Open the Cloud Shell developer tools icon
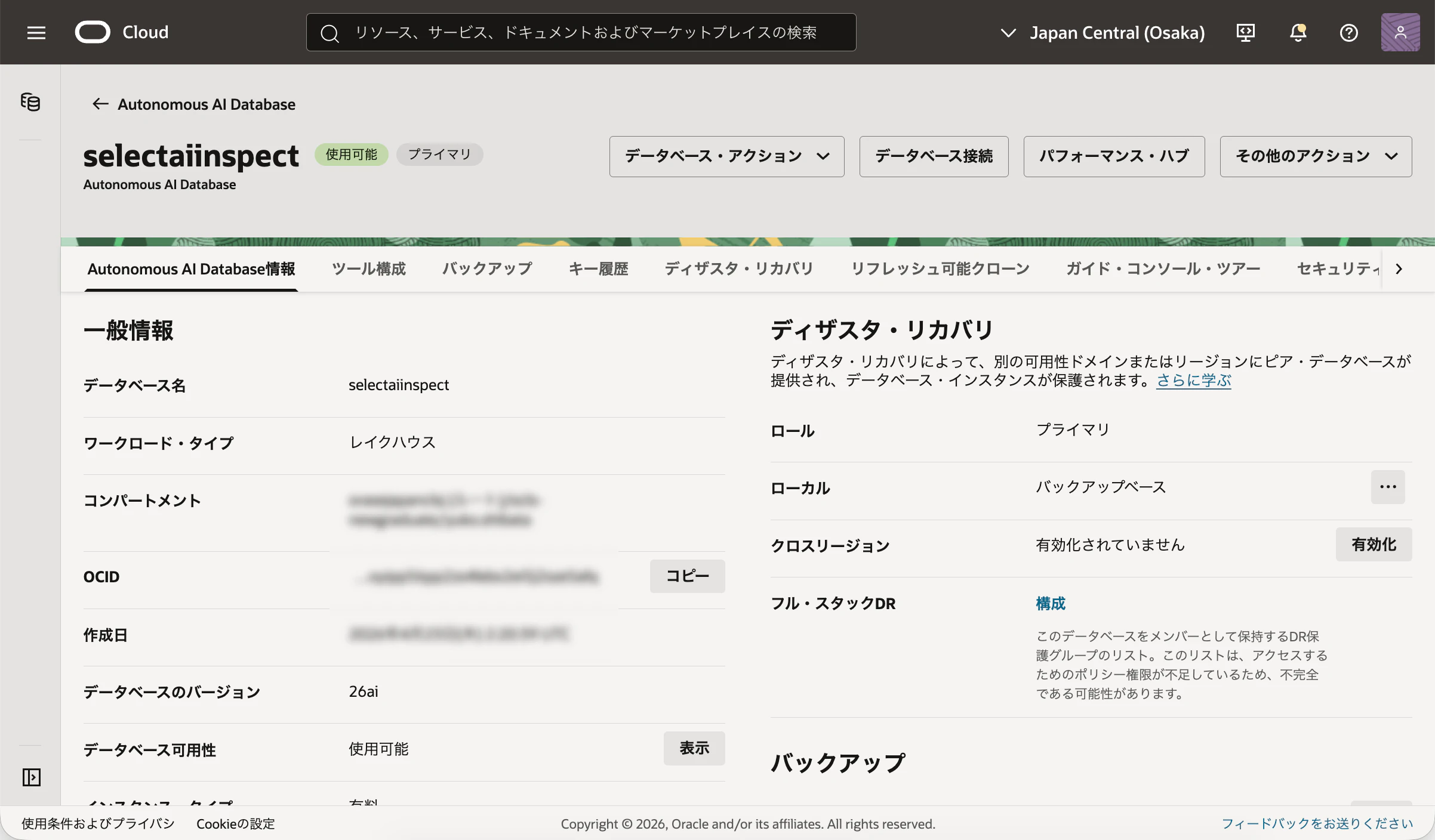The height and width of the screenshot is (840, 1435). point(1246,32)
